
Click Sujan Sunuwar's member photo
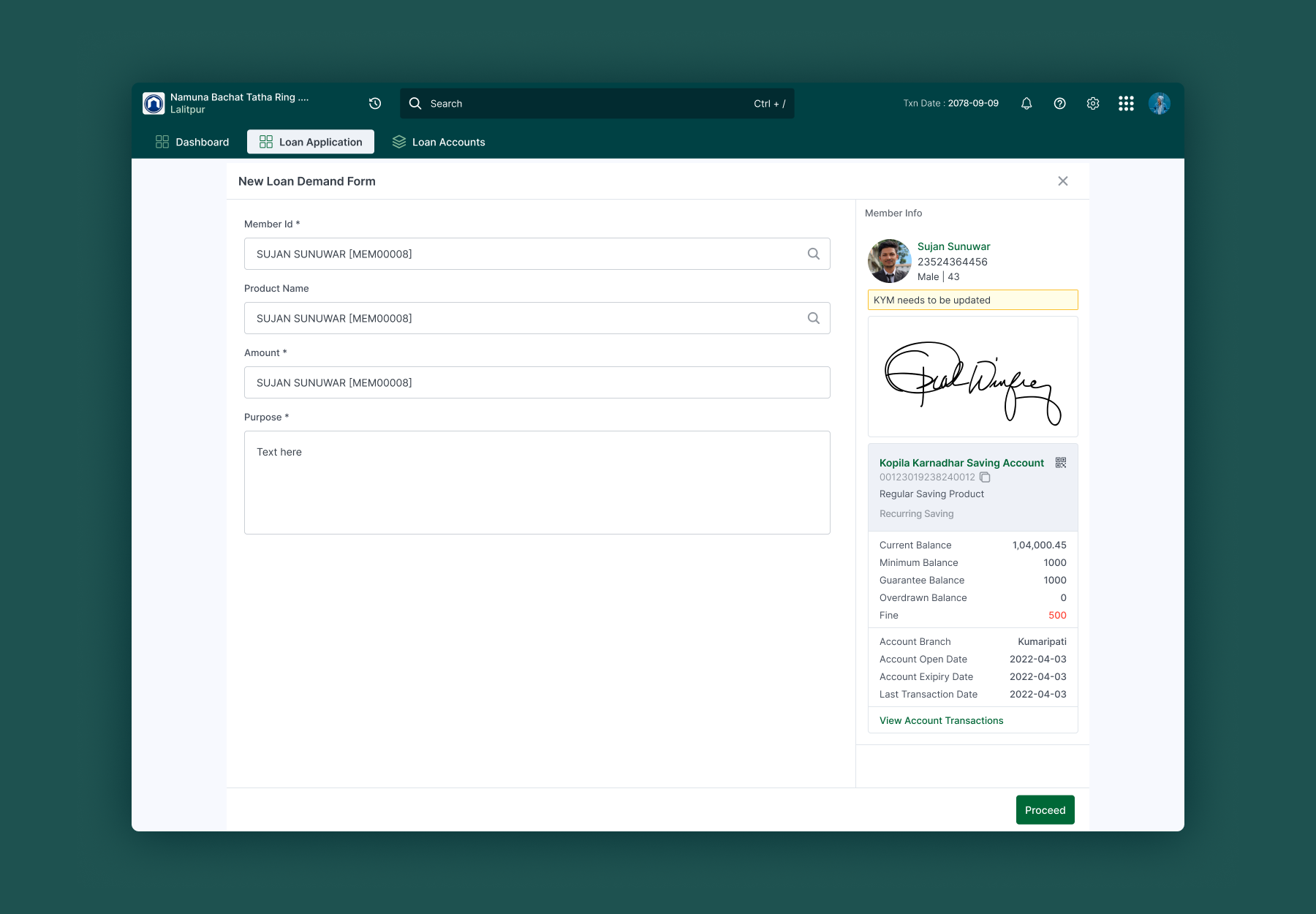[x=890, y=261]
